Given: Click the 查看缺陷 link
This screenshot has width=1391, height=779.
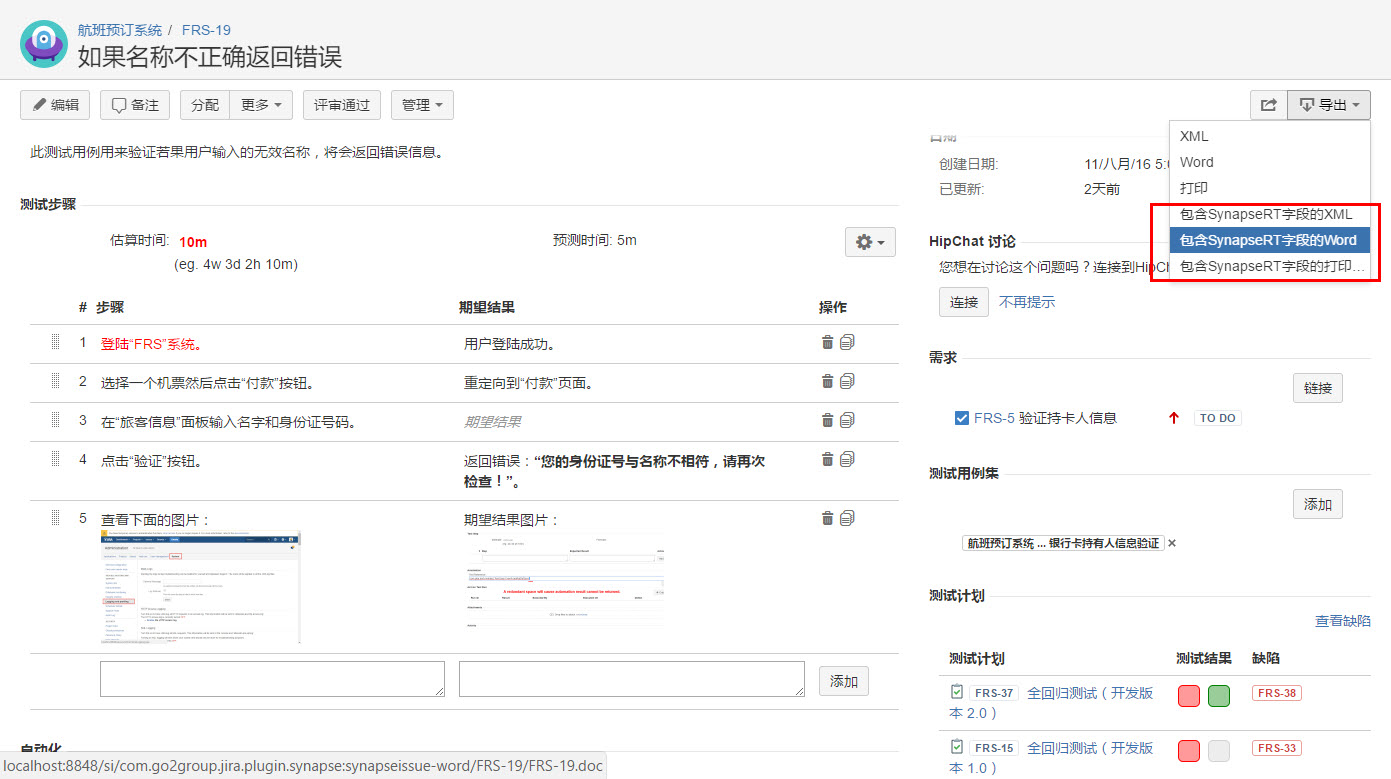Looking at the screenshot, I should pyautogui.click(x=1343, y=621).
